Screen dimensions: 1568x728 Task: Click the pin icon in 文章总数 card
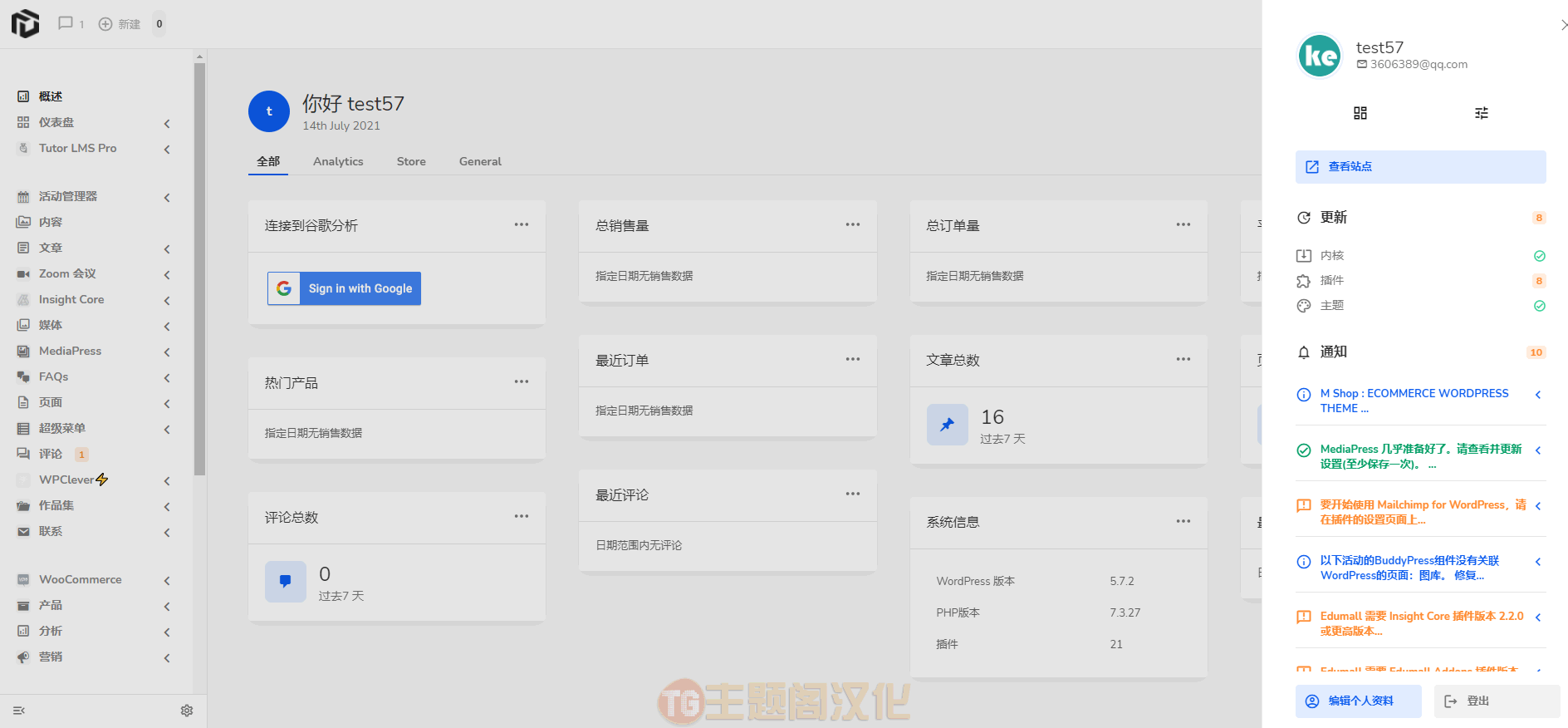(x=948, y=425)
